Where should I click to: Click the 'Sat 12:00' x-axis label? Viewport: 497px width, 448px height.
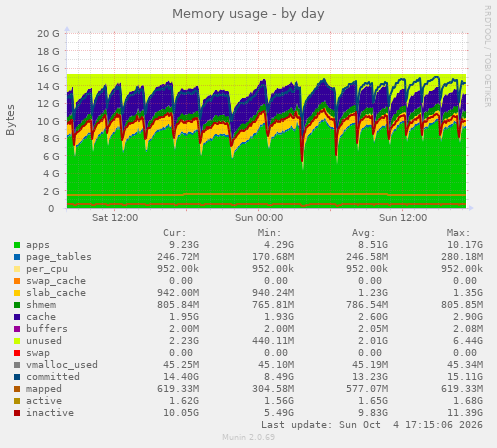tap(115, 218)
